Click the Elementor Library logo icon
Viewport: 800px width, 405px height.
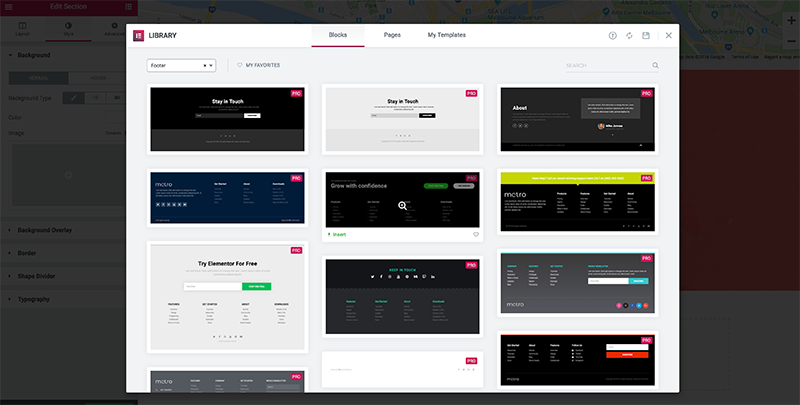pos(138,35)
